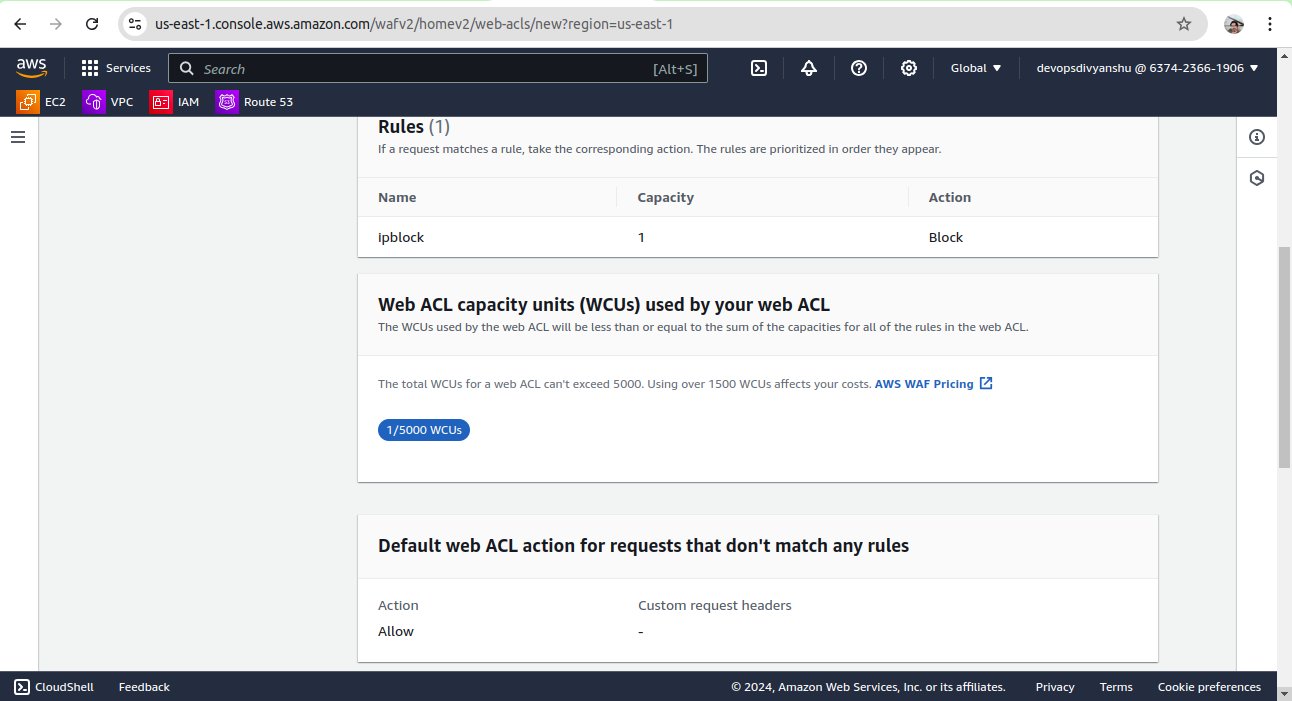Click the page vertical scrollbar
This screenshot has height=701, width=1292.
click(x=1284, y=357)
